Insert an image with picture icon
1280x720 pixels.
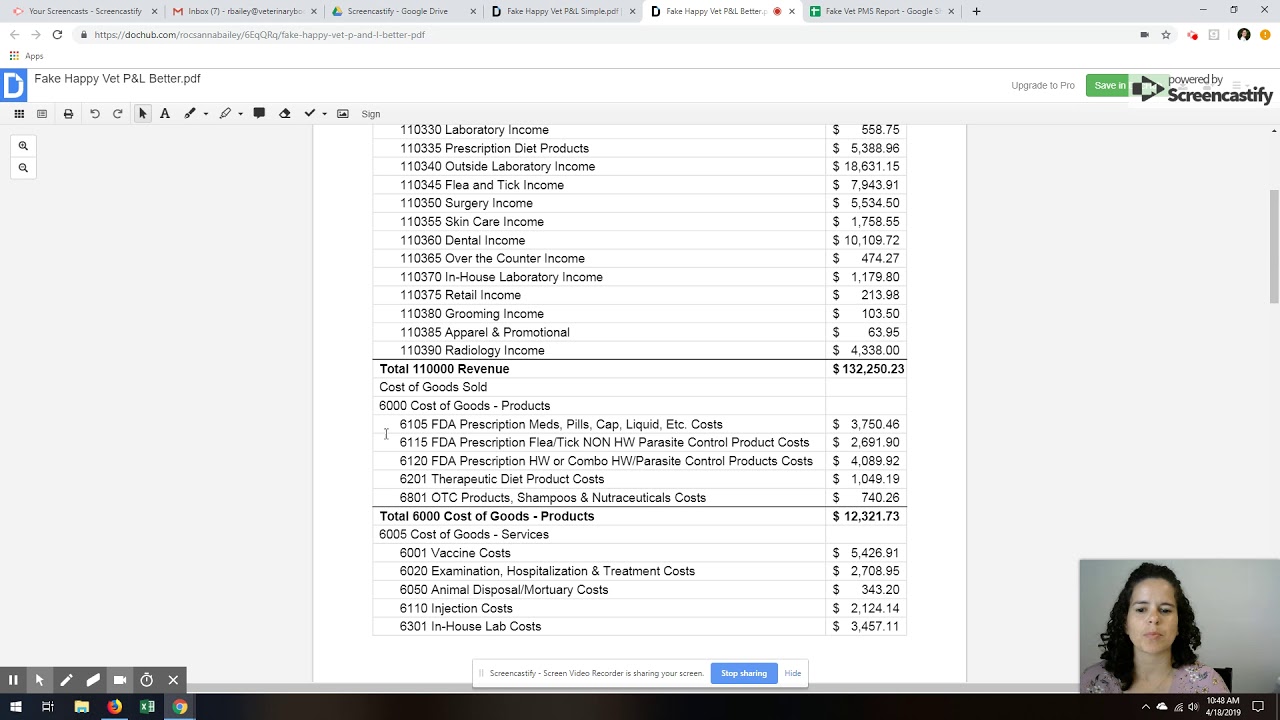[x=343, y=114]
